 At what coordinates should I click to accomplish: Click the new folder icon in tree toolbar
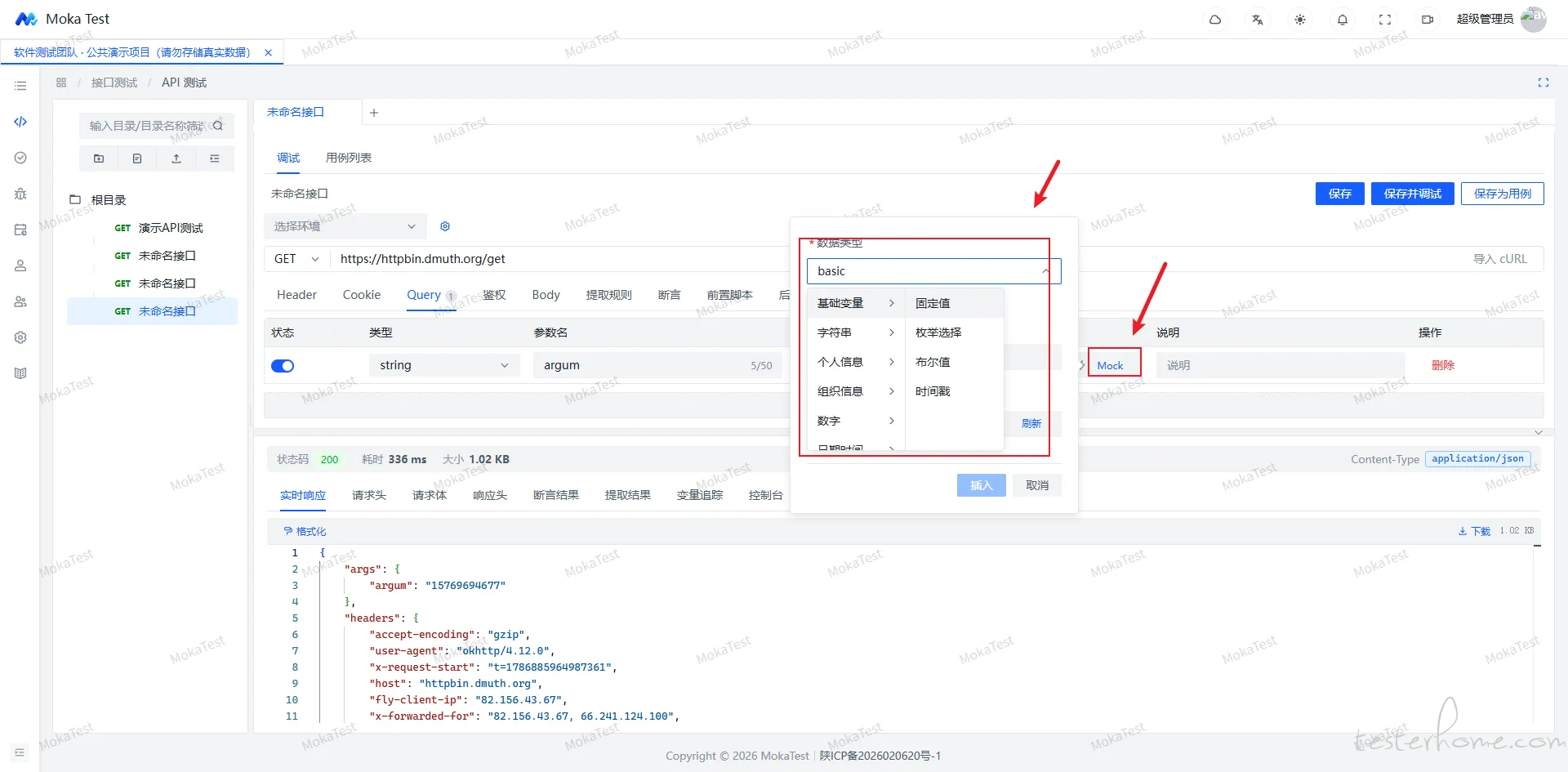(x=99, y=158)
